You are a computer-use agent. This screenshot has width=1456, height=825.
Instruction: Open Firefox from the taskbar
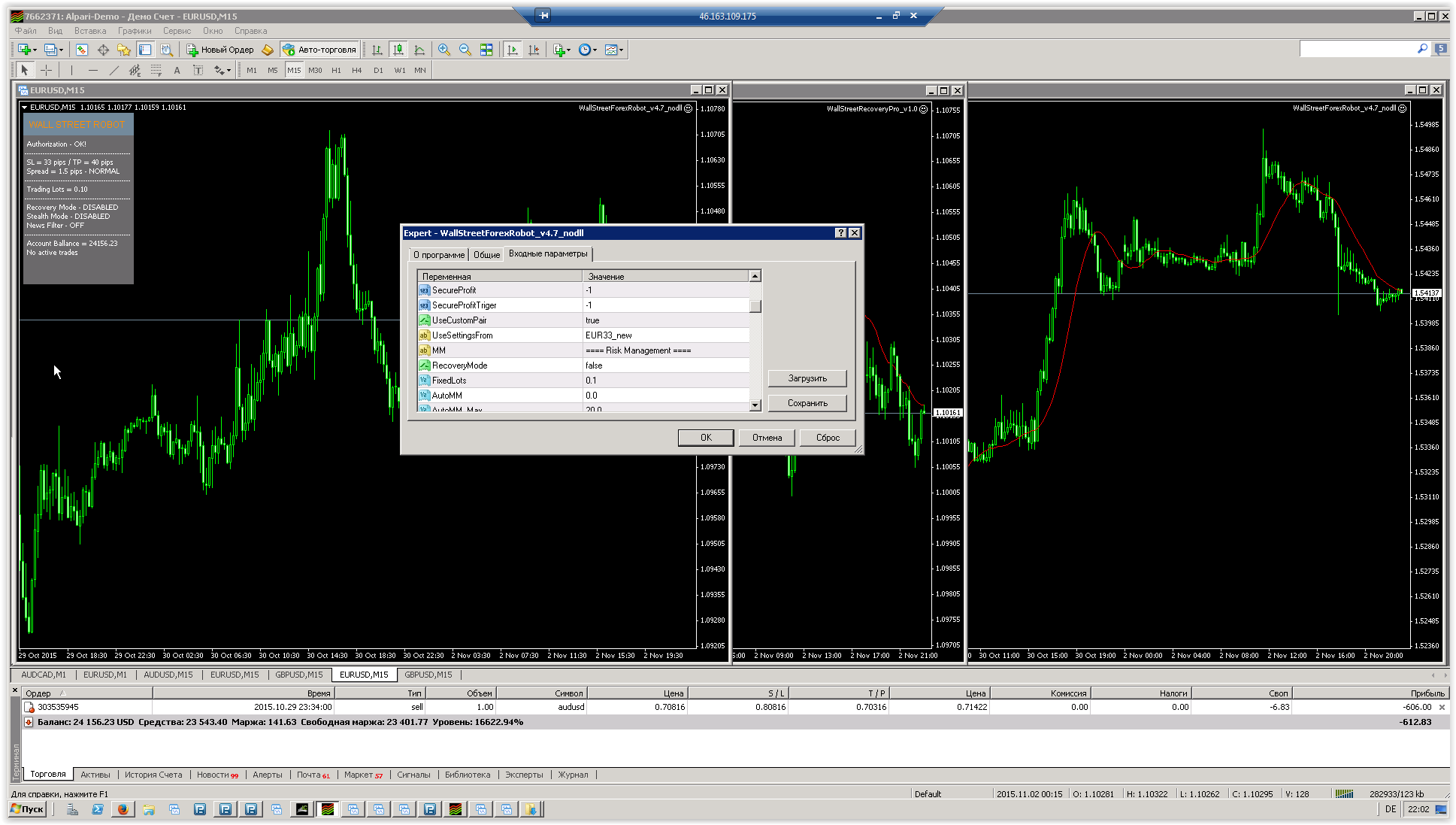123,809
